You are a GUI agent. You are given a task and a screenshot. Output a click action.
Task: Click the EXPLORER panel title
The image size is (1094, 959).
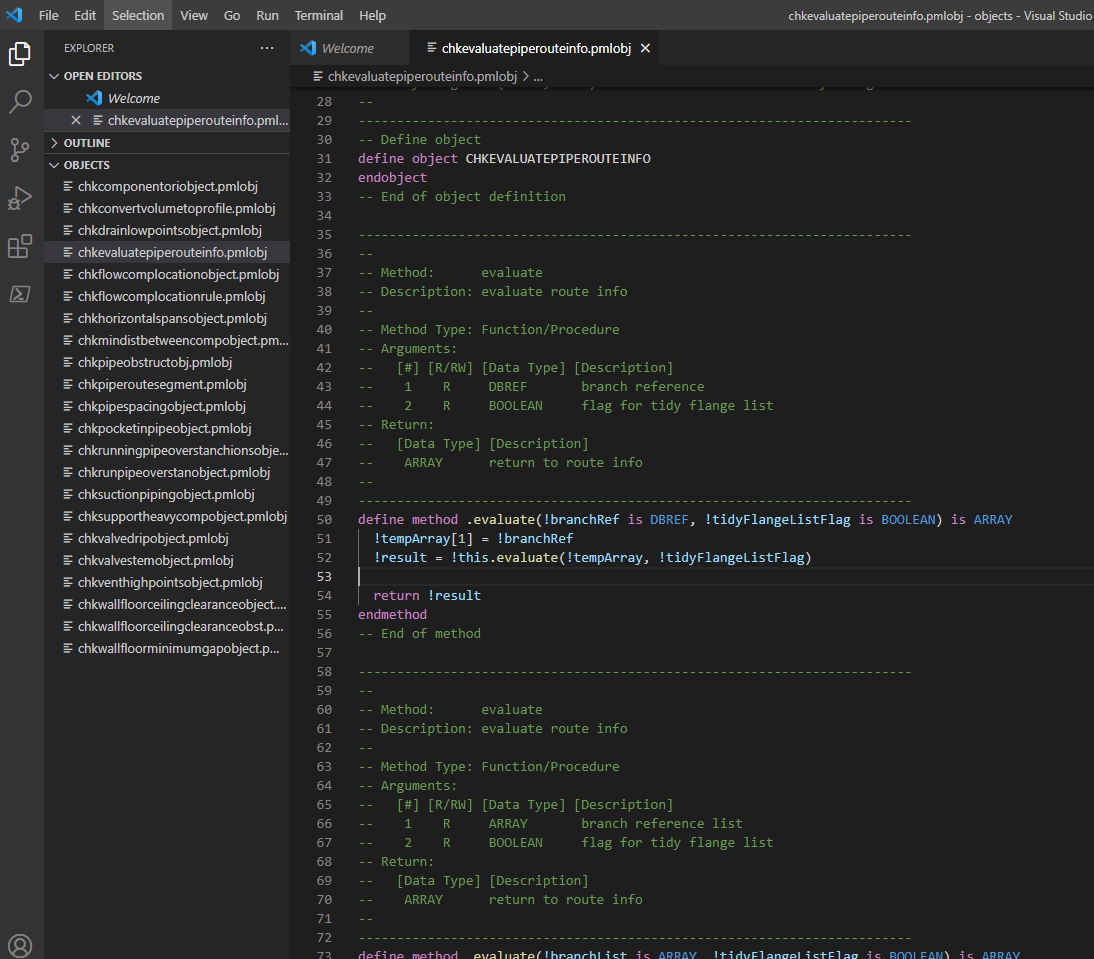89,48
